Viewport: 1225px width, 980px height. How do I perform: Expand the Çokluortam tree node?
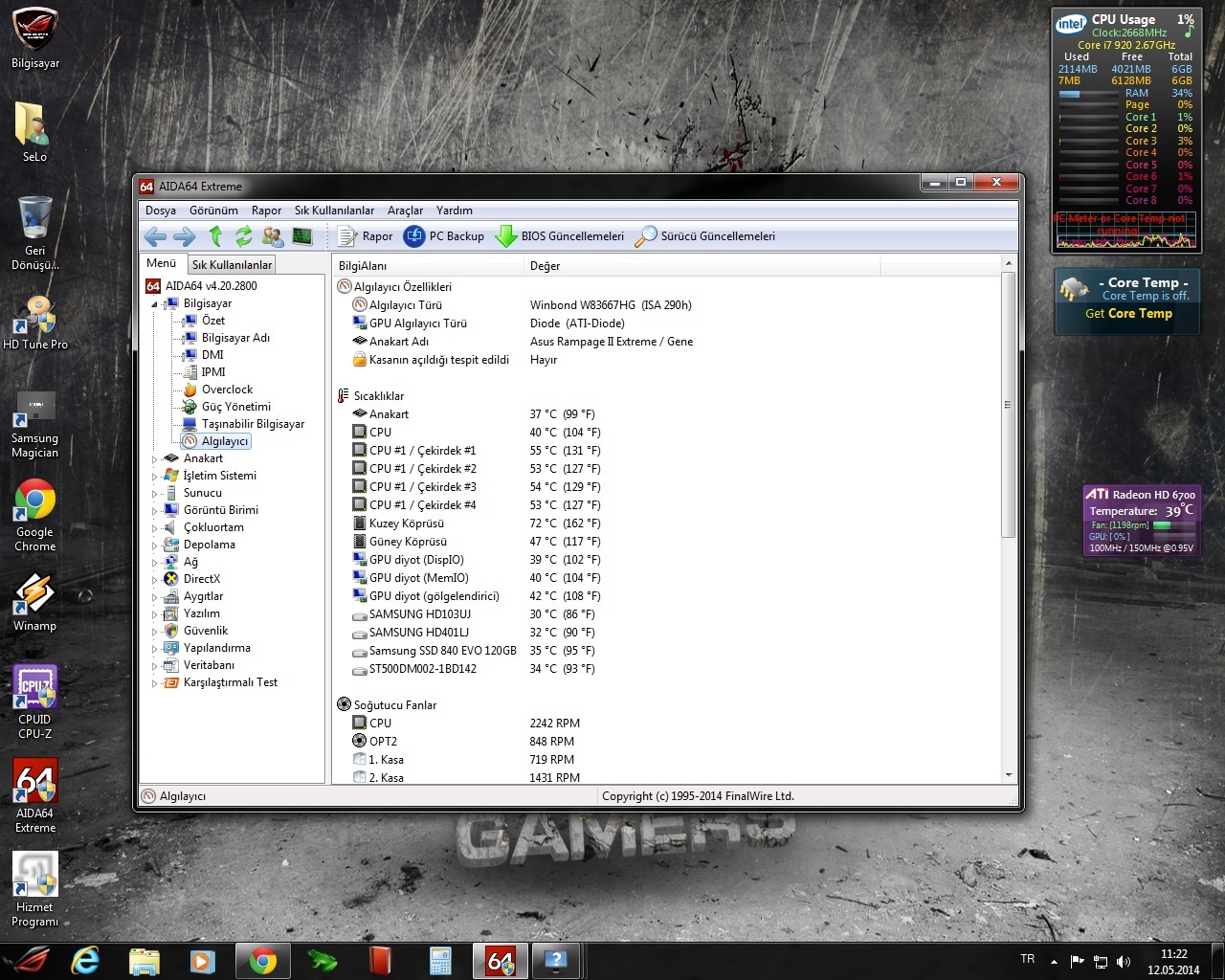[x=154, y=528]
